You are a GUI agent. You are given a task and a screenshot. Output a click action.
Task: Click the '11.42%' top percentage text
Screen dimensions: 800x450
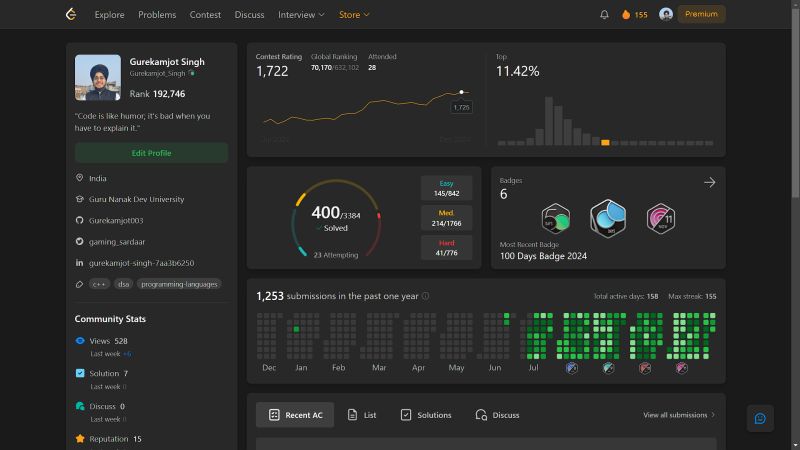tap(517, 71)
